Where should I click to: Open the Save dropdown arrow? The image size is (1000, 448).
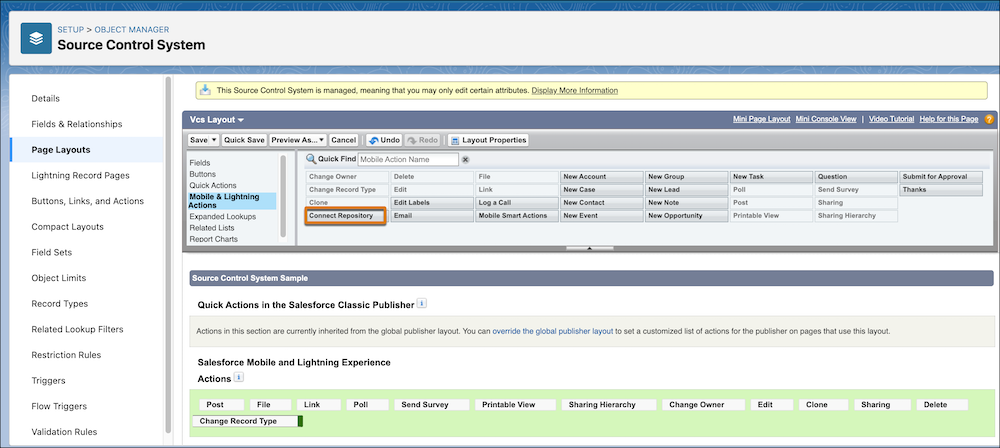[x=214, y=140]
